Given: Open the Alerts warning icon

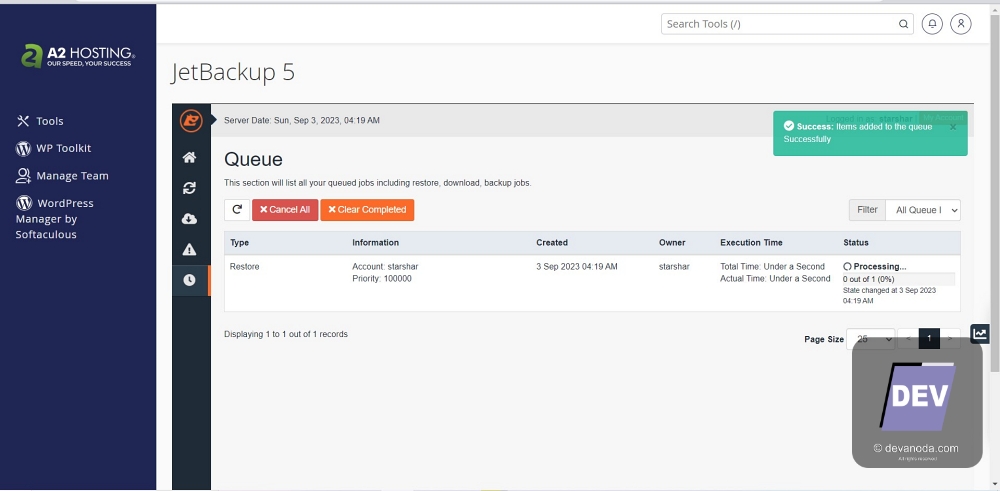Looking at the screenshot, I should click(x=189, y=249).
